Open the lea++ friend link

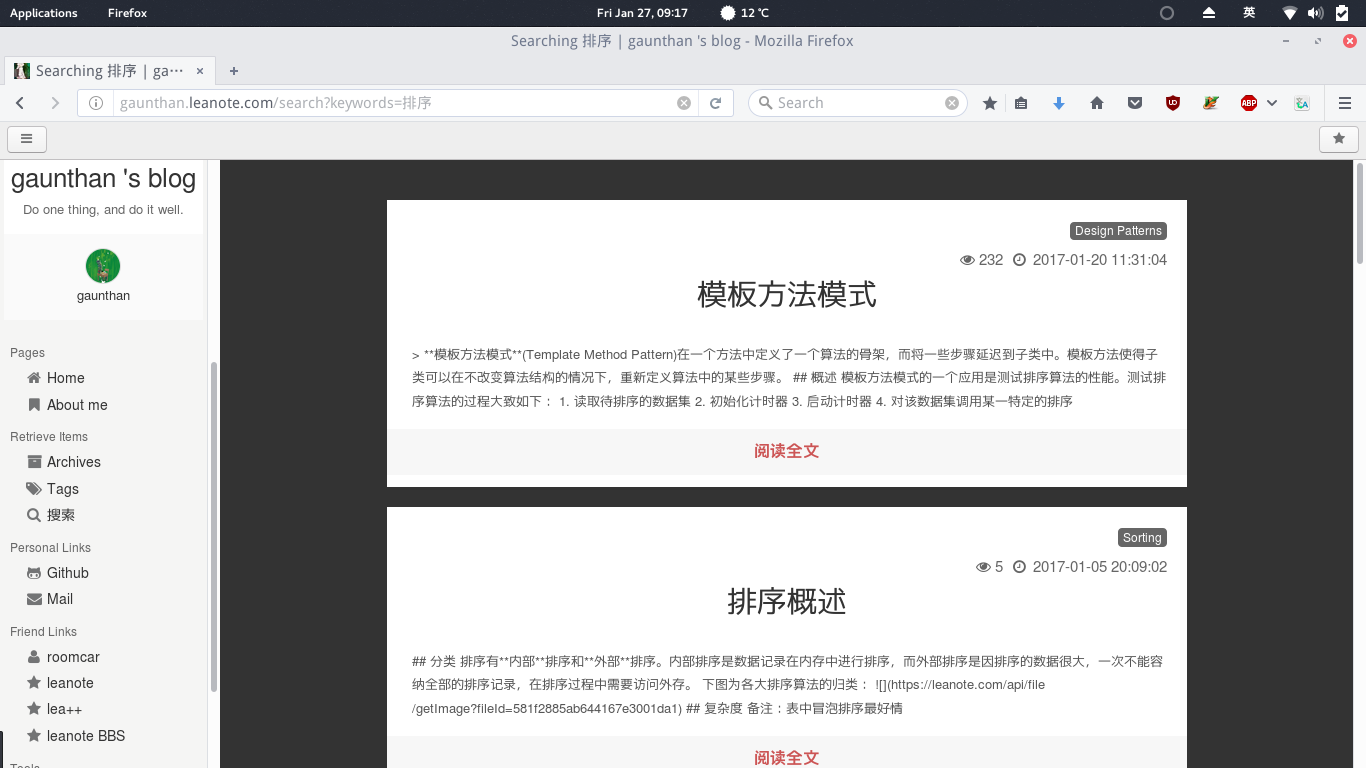coord(64,709)
